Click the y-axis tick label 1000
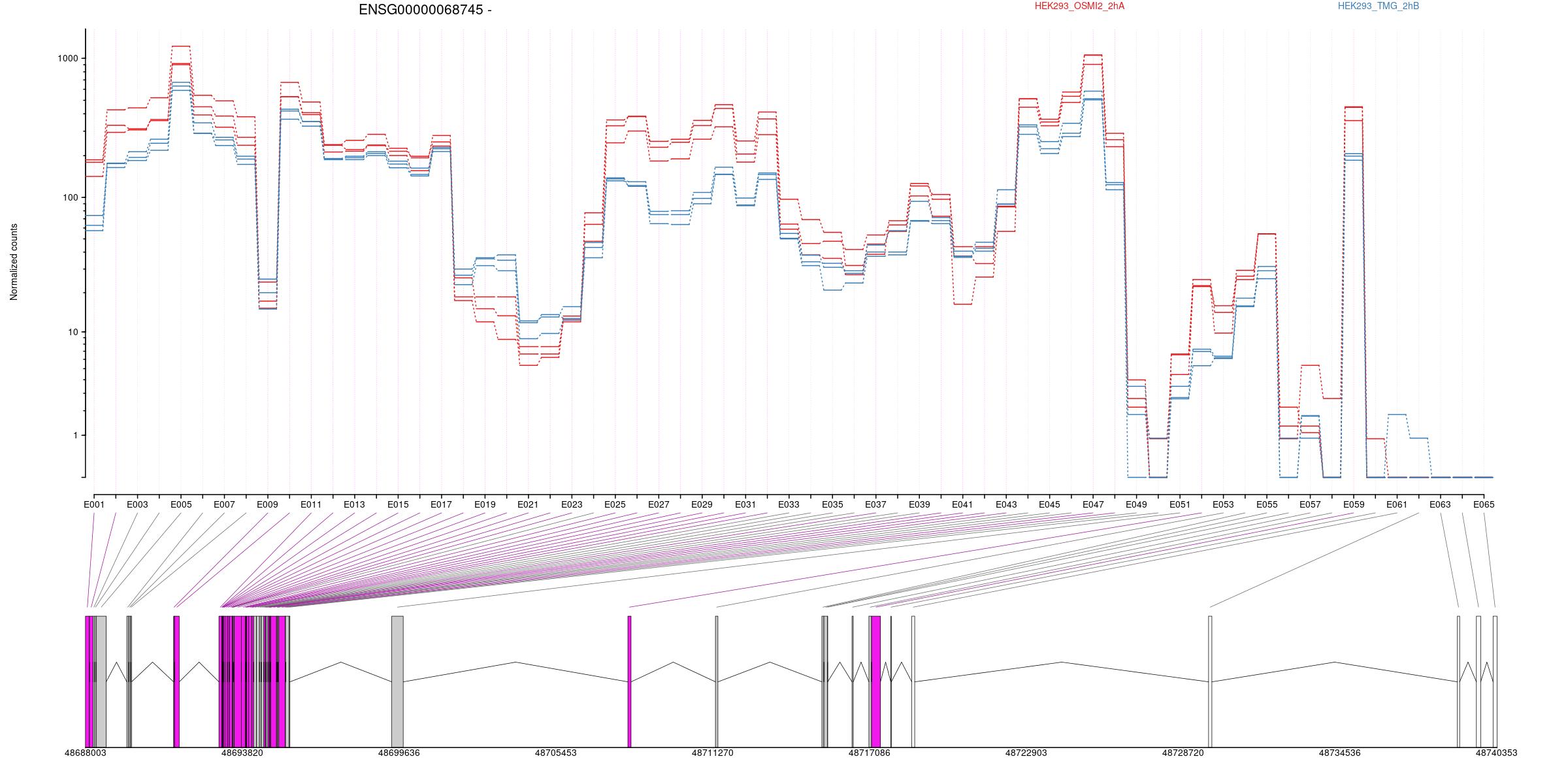This screenshot has width=1568, height=784. [x=68, y=58]
